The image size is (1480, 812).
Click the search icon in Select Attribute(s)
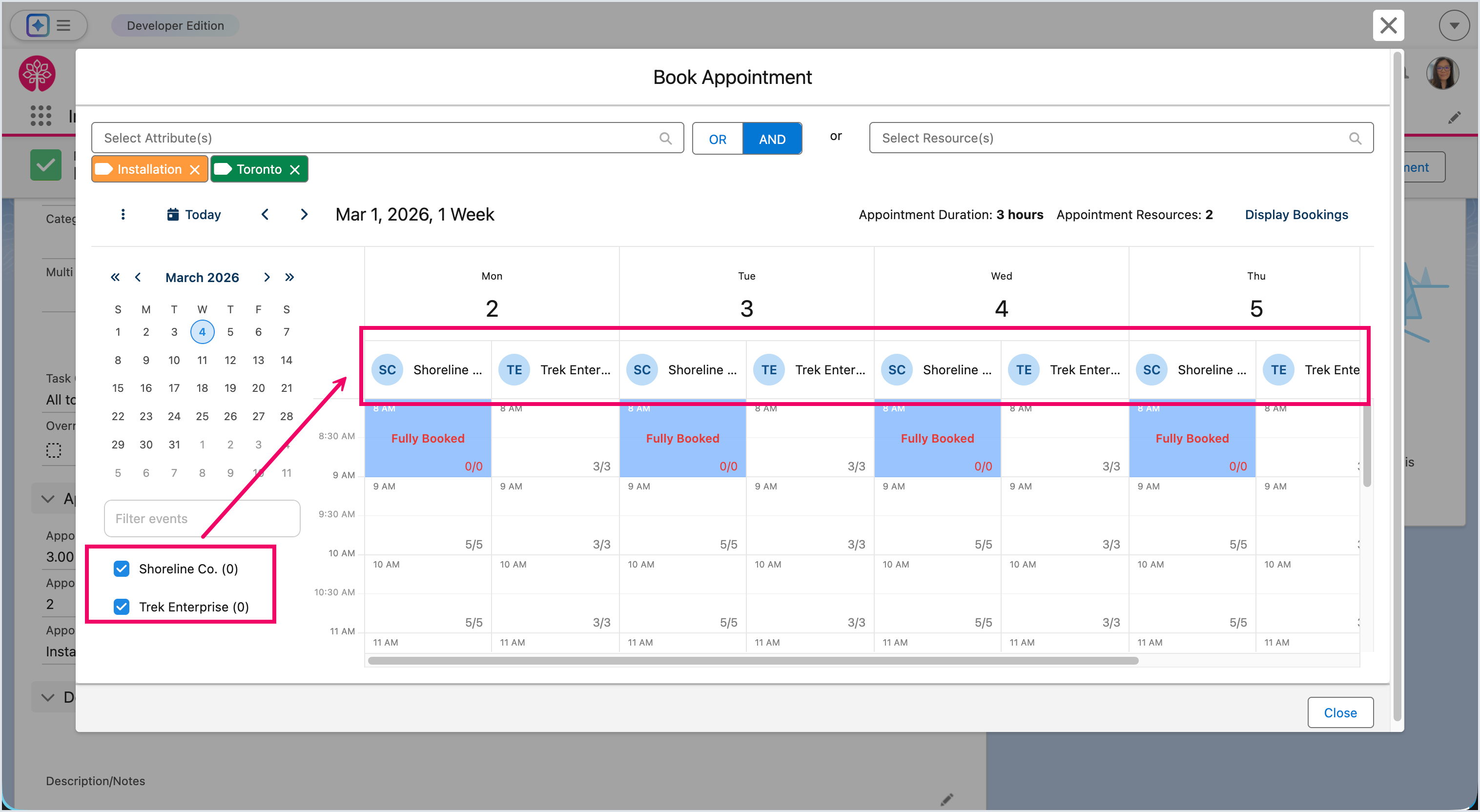pos(665,138)
